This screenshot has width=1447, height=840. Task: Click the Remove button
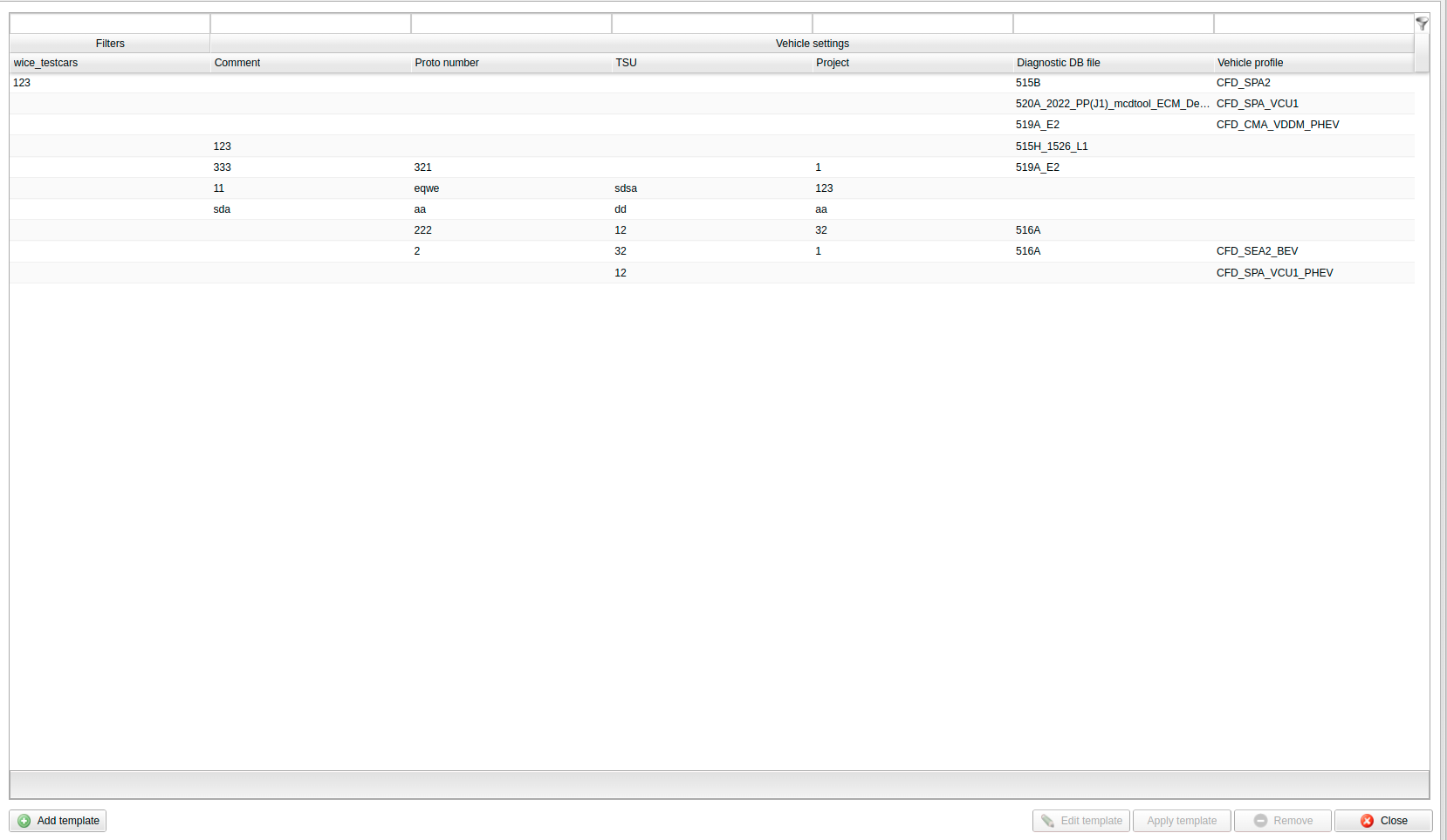(x=1282, y=821)
